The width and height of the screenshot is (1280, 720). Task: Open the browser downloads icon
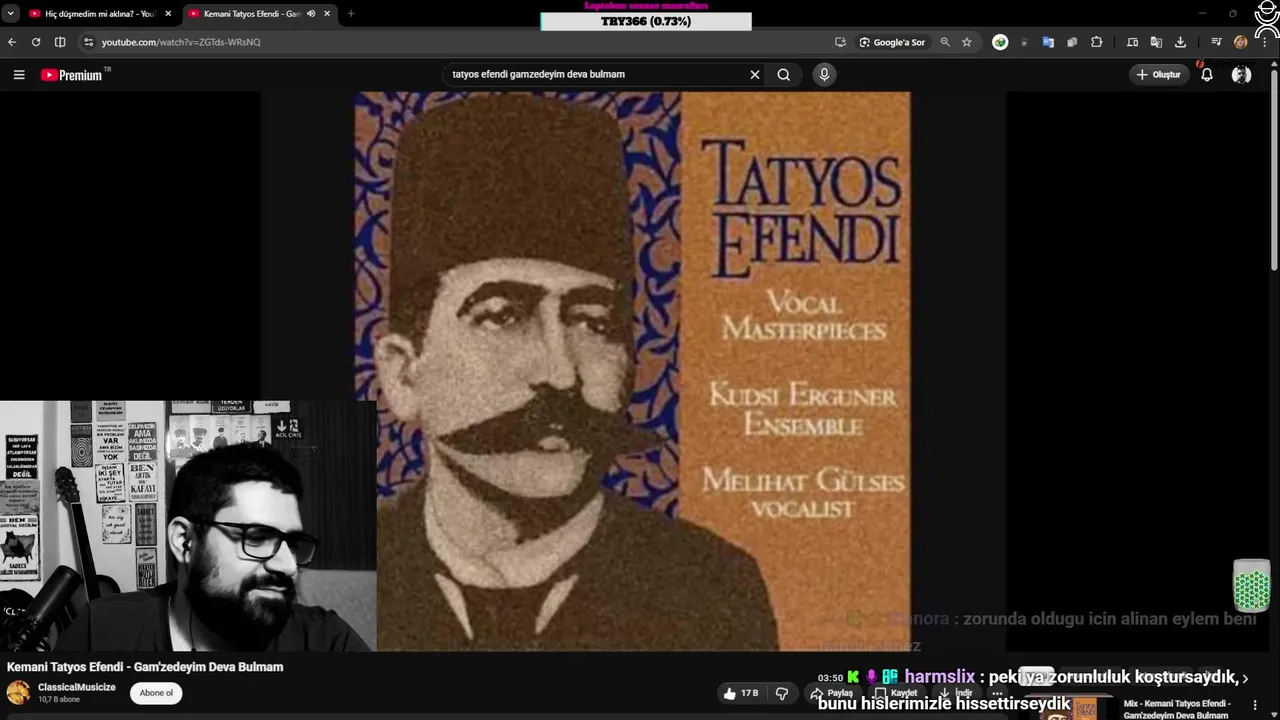(x=1180, y=42)
